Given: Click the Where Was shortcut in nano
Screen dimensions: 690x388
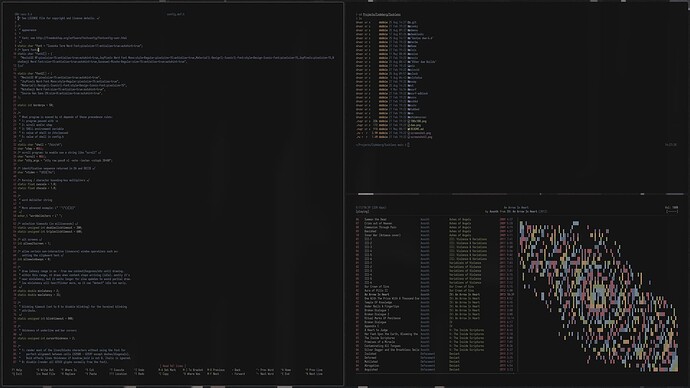Looking at the screenshot, I should (192, 374).
